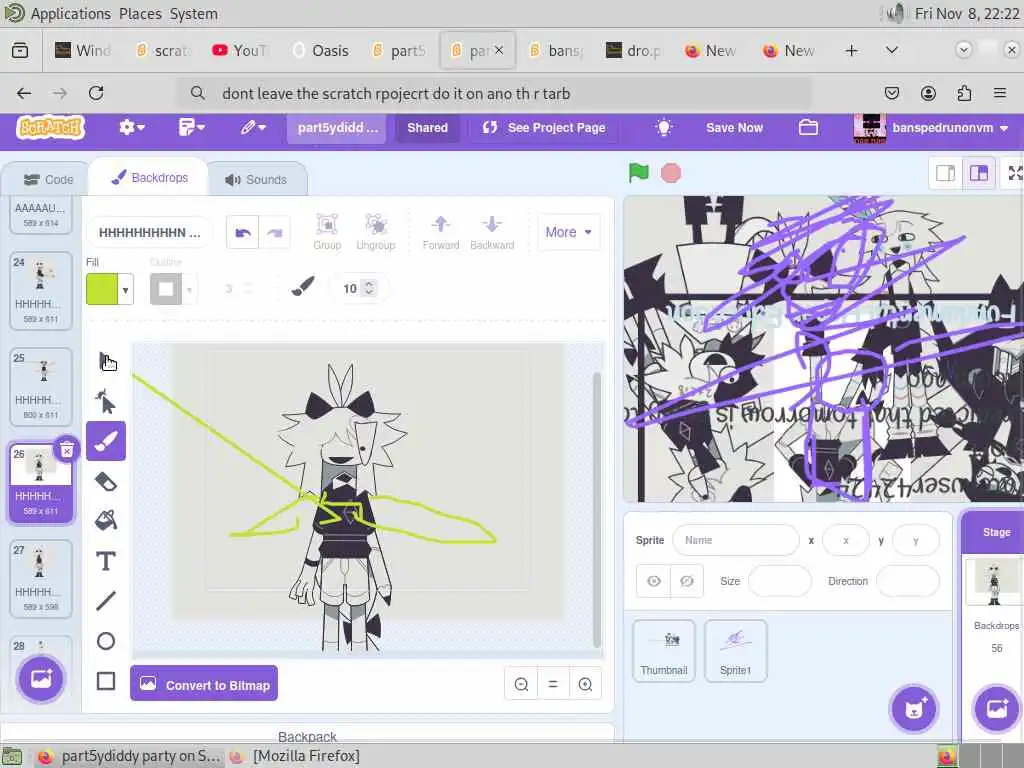Open banspedrunonvm account menu
This screenshot has width=1024, height=768.
931,127
